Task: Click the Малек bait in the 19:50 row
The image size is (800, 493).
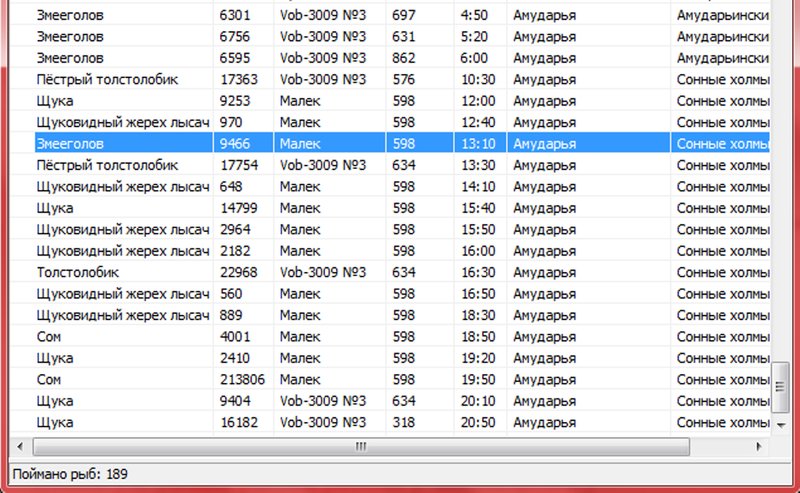Action: (300, 380)
